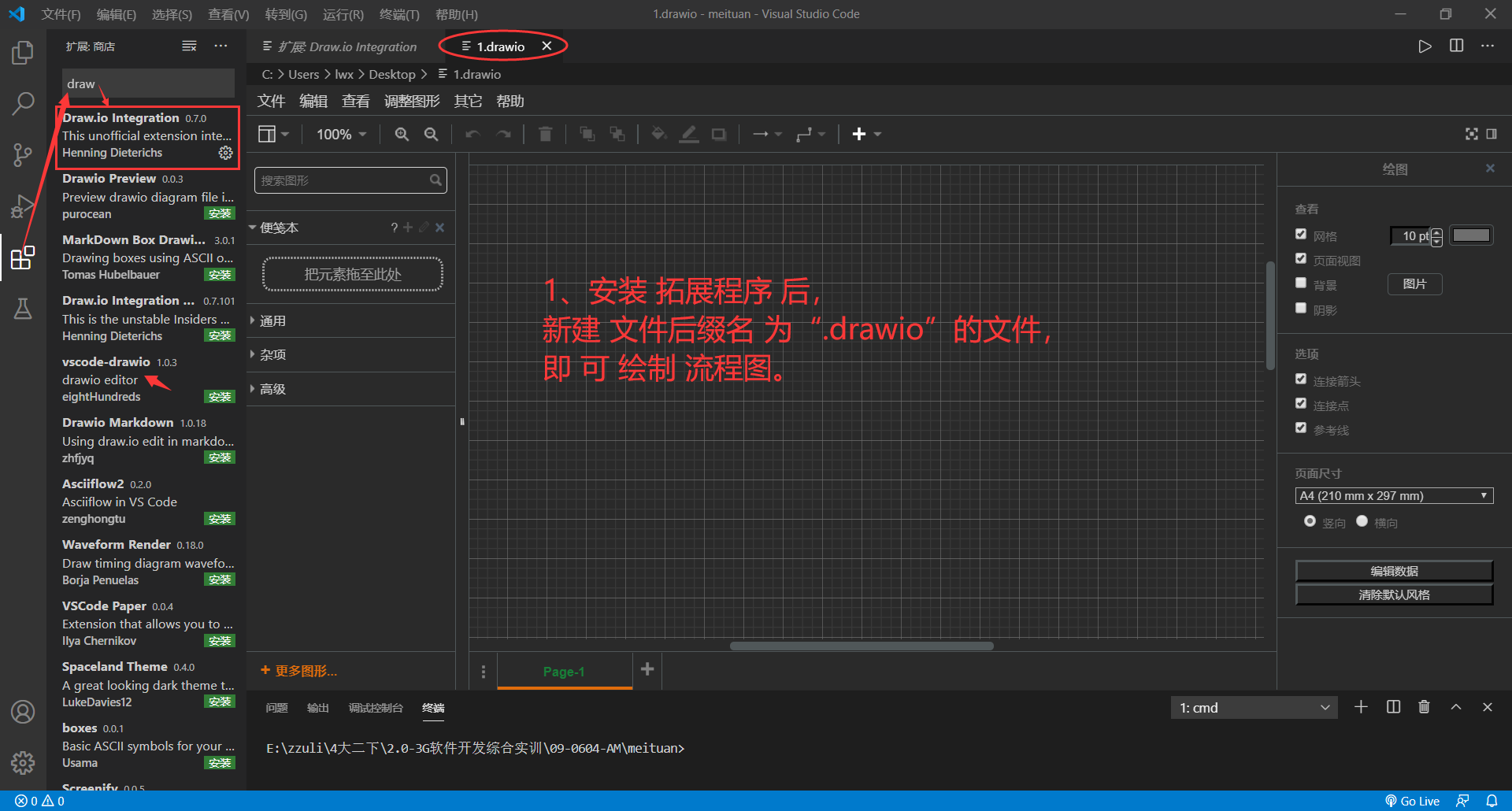Click the 清除默认风格 button

pos(1394,594)
